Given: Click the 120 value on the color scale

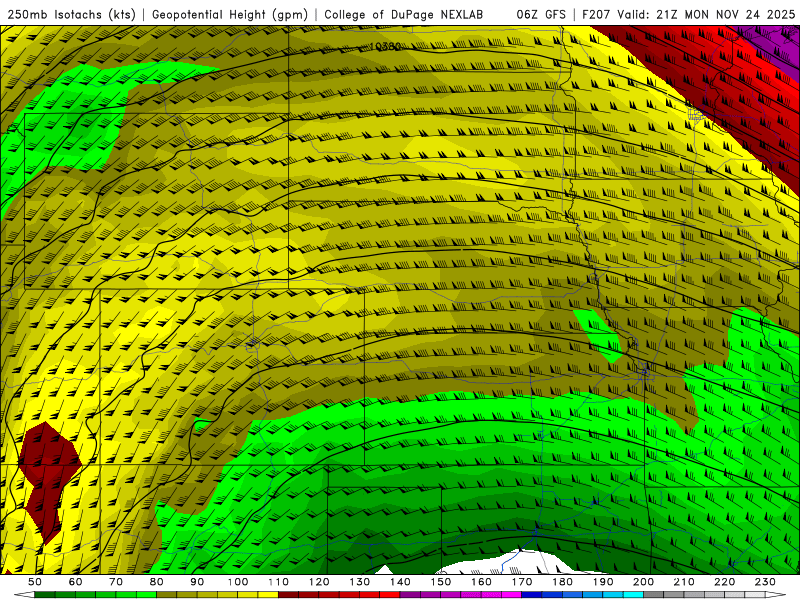Looking at the screenshot, I should (319, 582).
